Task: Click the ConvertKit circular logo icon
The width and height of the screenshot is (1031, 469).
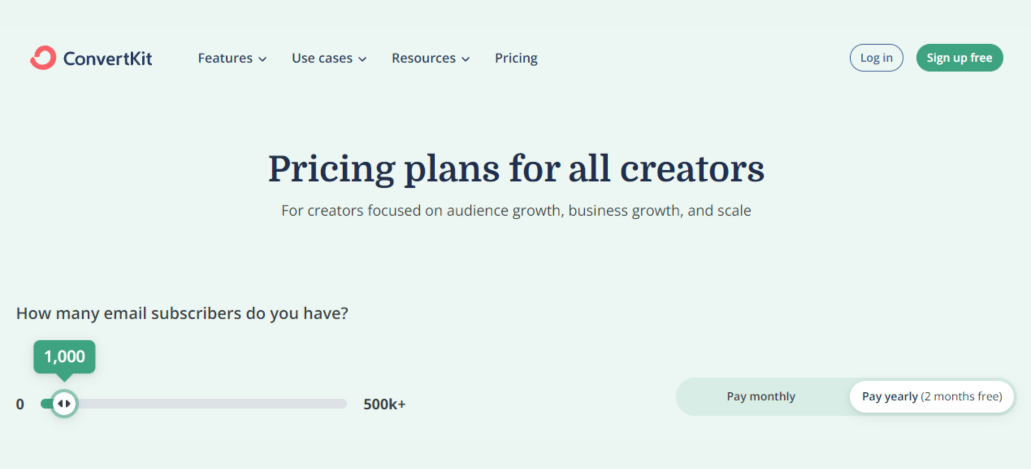Action: tap(43, 58)
